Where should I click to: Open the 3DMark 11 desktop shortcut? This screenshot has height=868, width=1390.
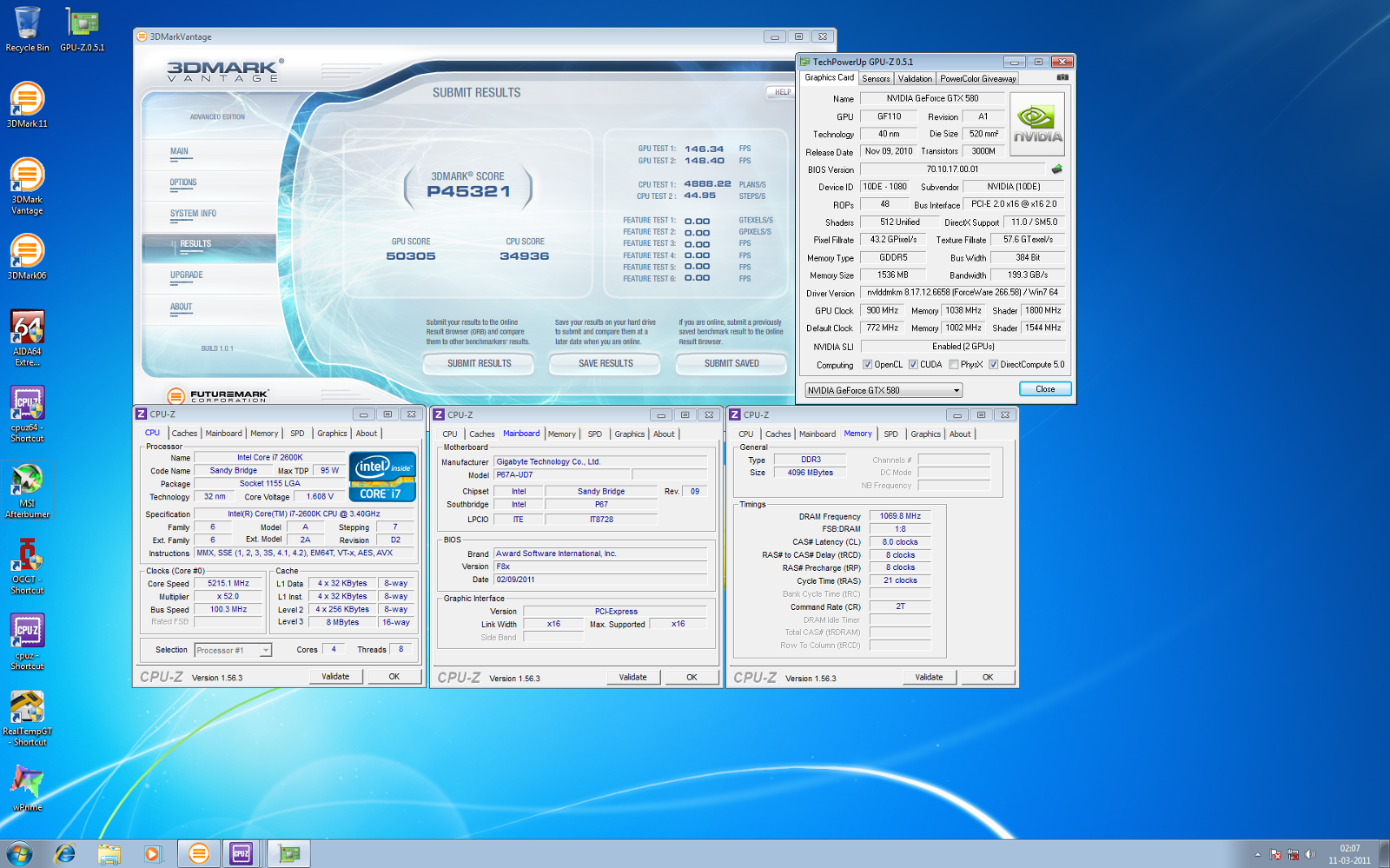point(27,104)
